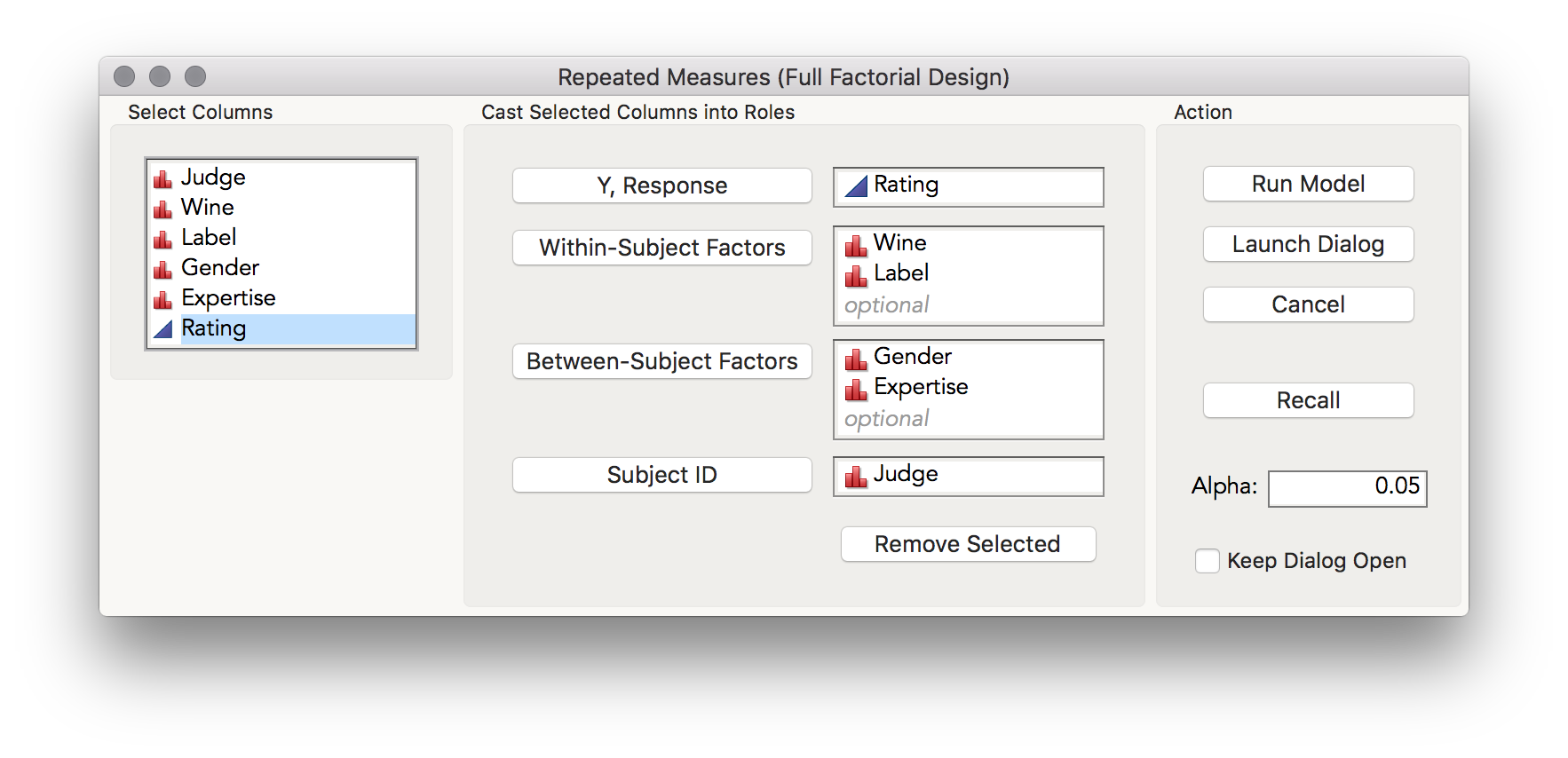The image size is (1568, 758).
Task: Click the Within-Subject Factors button
Action: 661,248
